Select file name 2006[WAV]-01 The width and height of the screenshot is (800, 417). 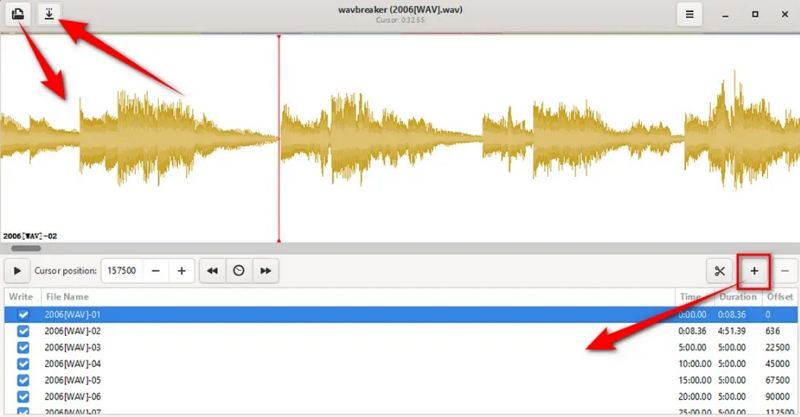(72, 314)
